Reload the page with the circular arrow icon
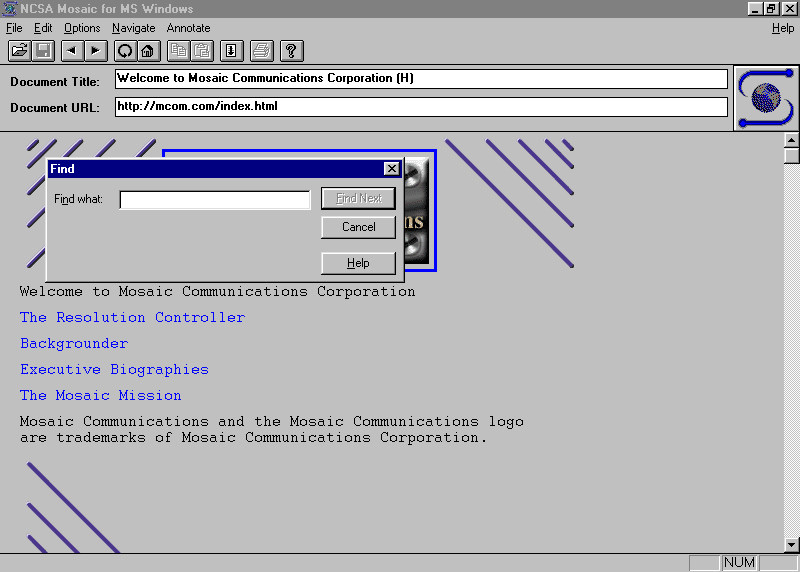This screenshot has height=572, width=800. pyautogui.click(x=125, y=51)
